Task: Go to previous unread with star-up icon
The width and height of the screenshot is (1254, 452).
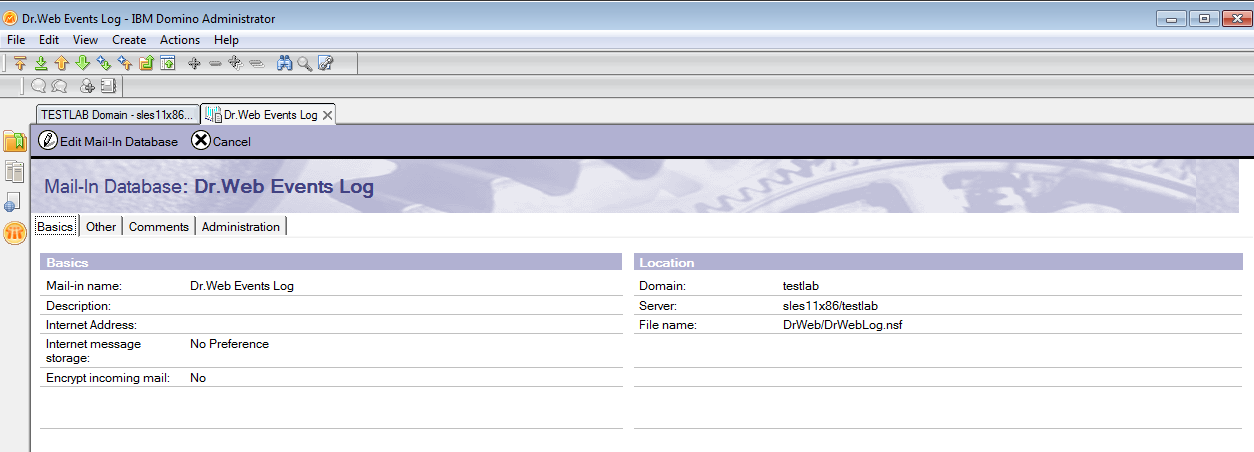Action: coord(125,63)
